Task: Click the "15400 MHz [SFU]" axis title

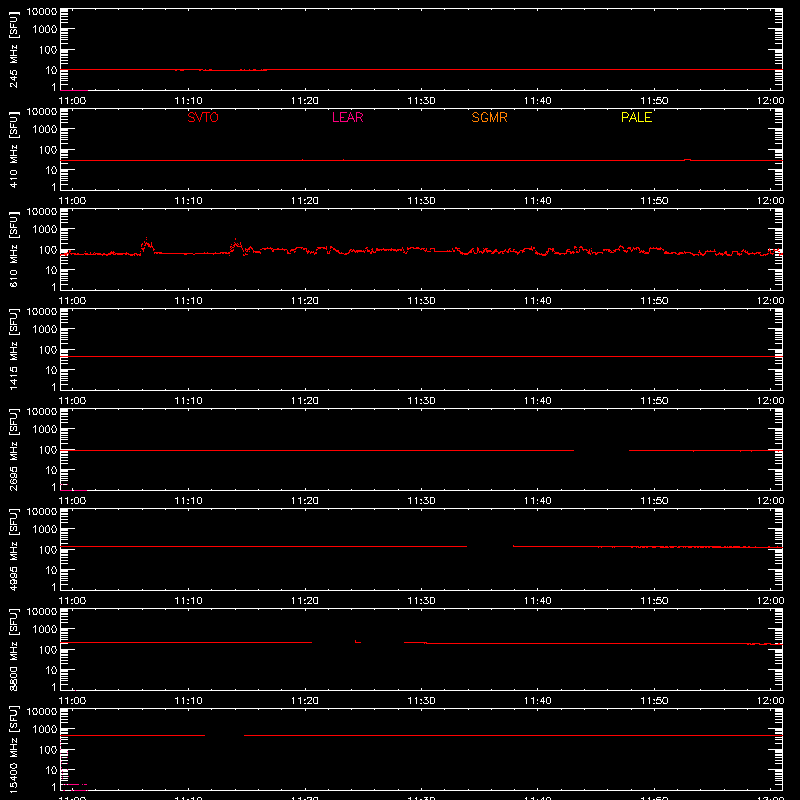Action: [14, 749]
